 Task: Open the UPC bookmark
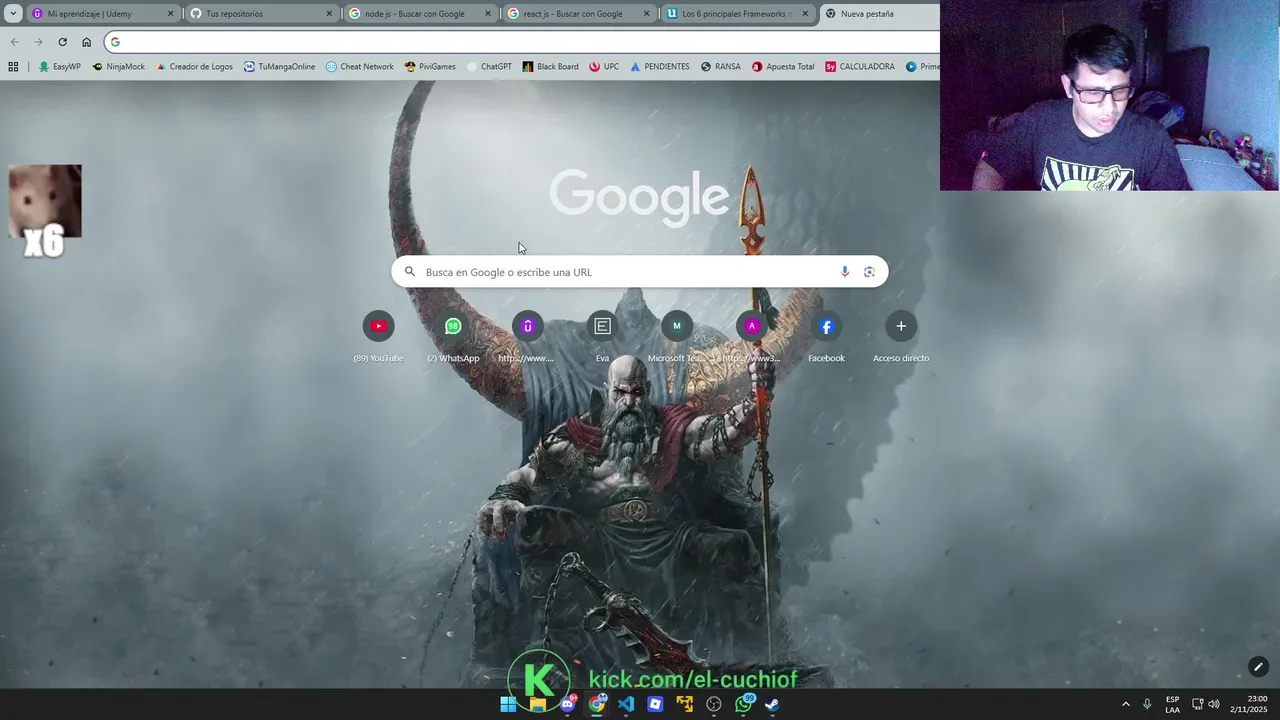click(604, 67)
